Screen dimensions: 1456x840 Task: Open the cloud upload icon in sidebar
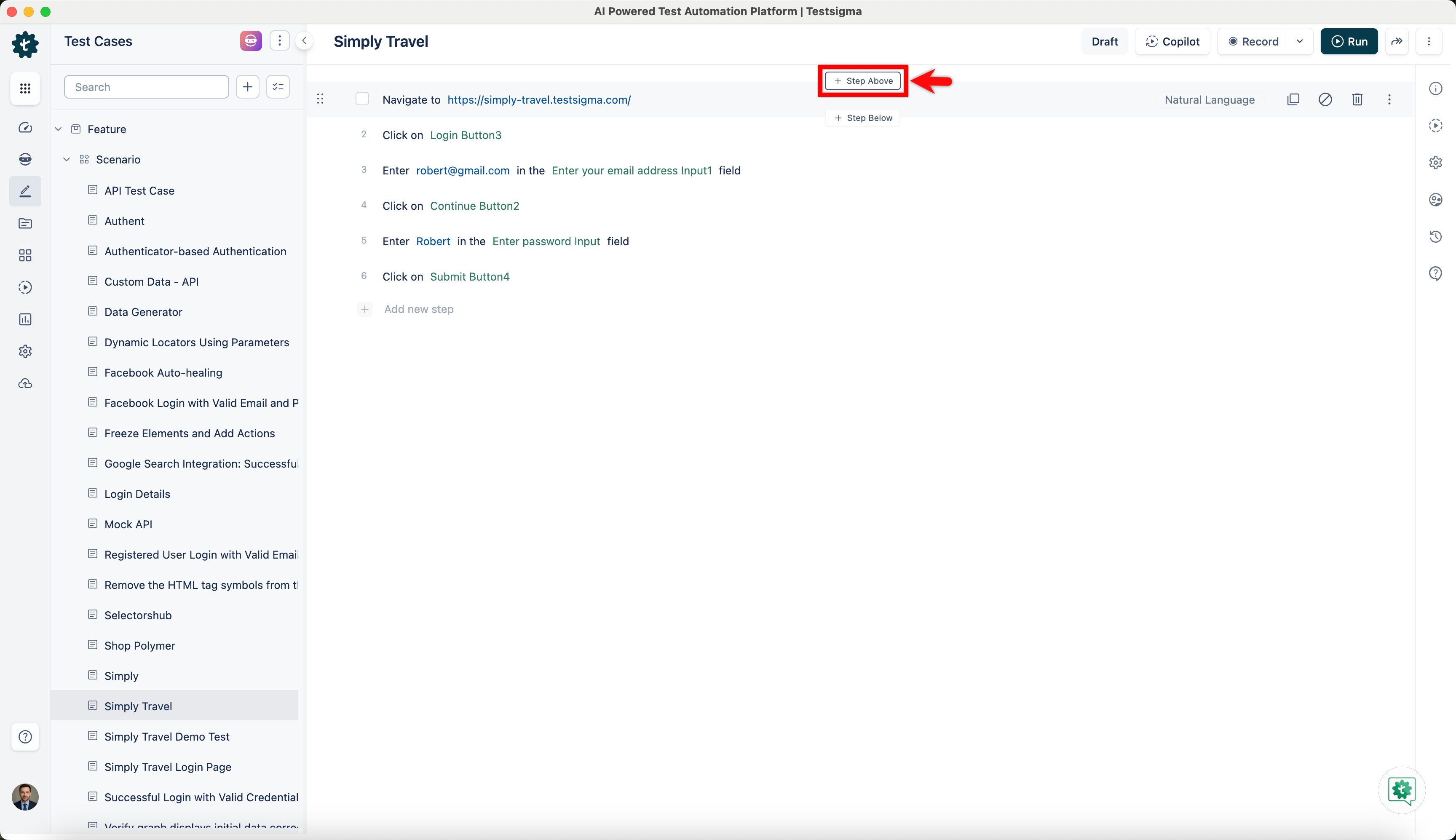(x=25, y=383)
